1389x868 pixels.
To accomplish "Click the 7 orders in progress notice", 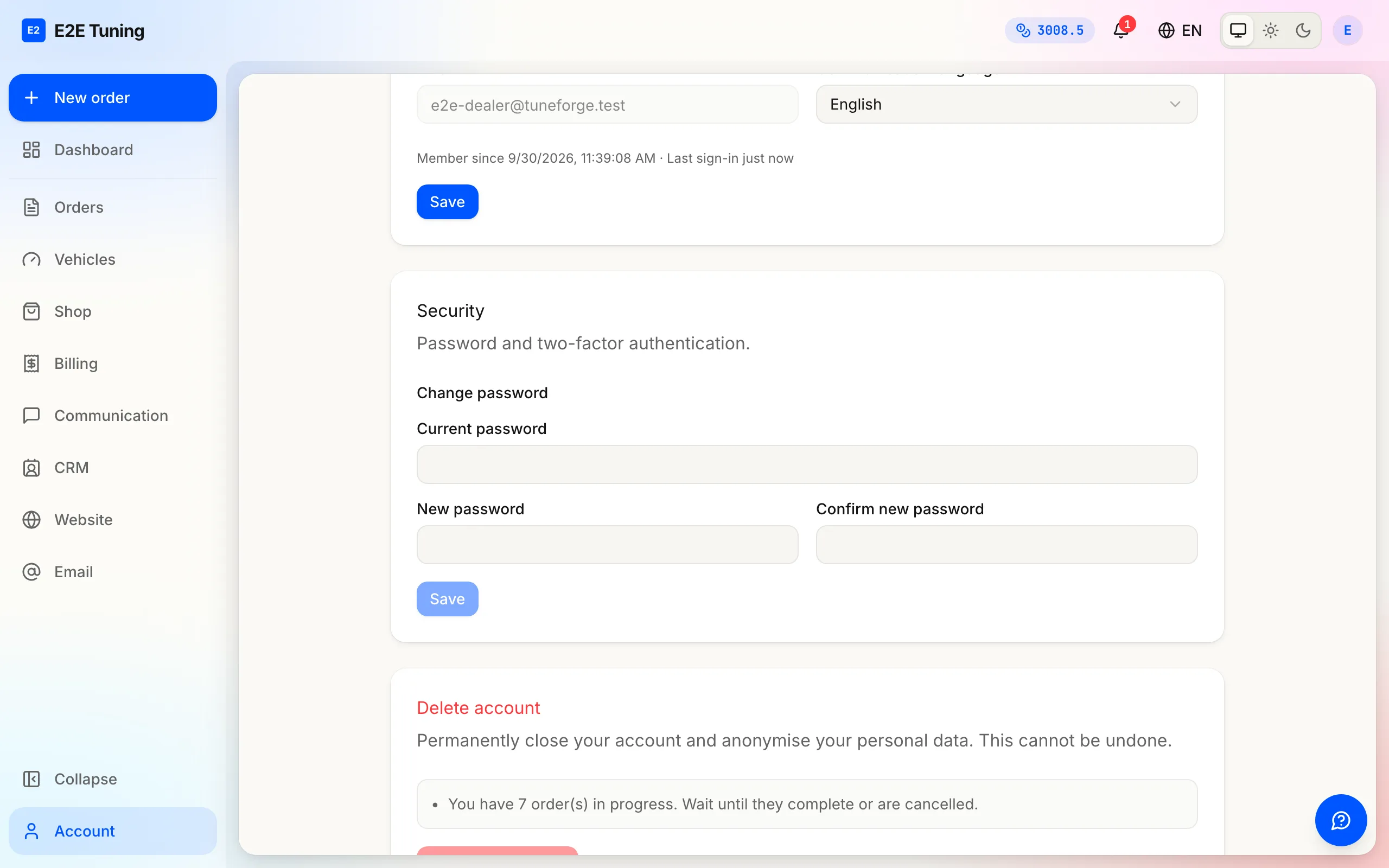I will [x=807, y=805].
